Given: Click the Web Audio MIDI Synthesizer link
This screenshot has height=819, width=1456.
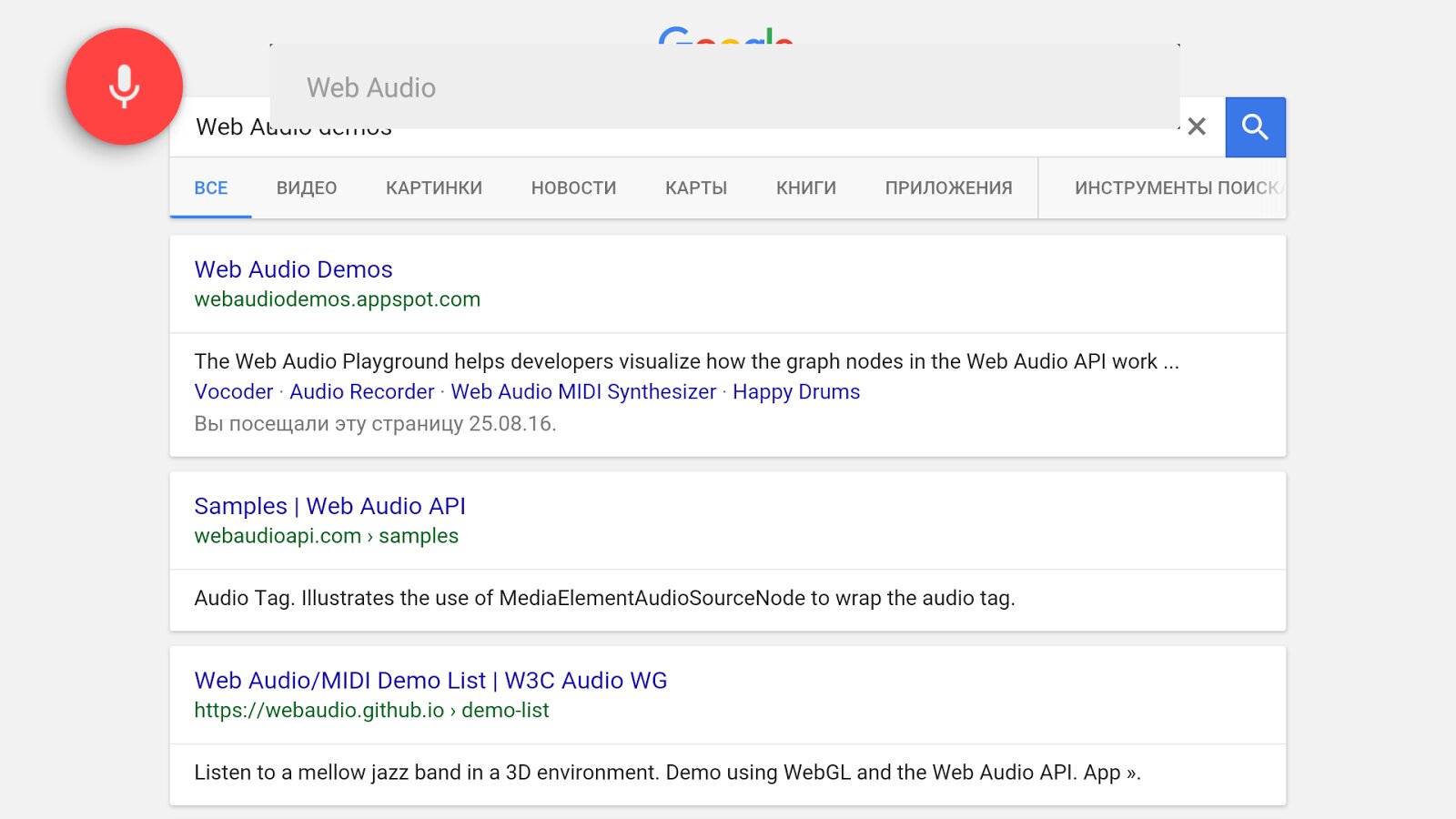Looking at the screenshot, I should (x=583, y=392).
